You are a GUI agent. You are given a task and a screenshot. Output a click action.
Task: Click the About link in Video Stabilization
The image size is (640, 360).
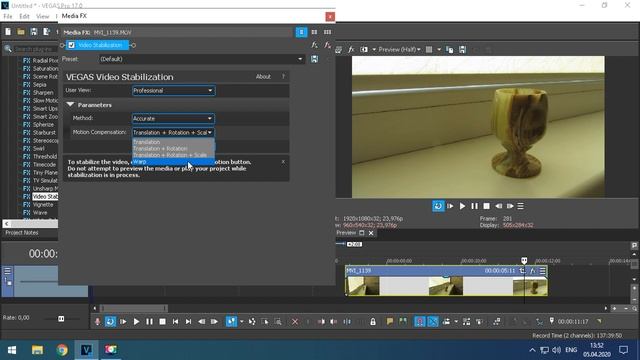click(263, 77)
